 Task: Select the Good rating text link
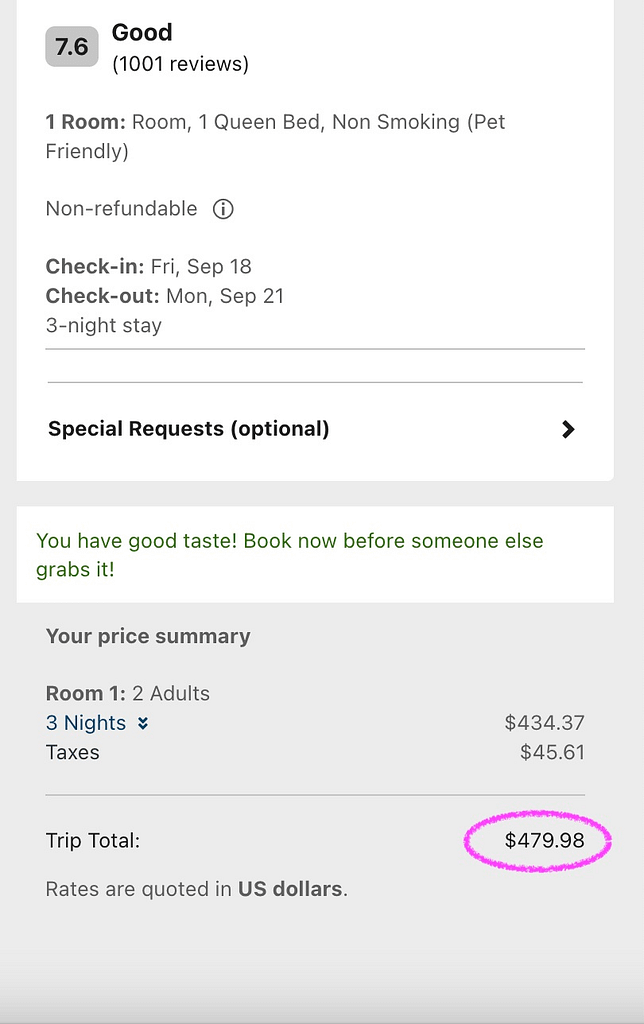point(141,32)
